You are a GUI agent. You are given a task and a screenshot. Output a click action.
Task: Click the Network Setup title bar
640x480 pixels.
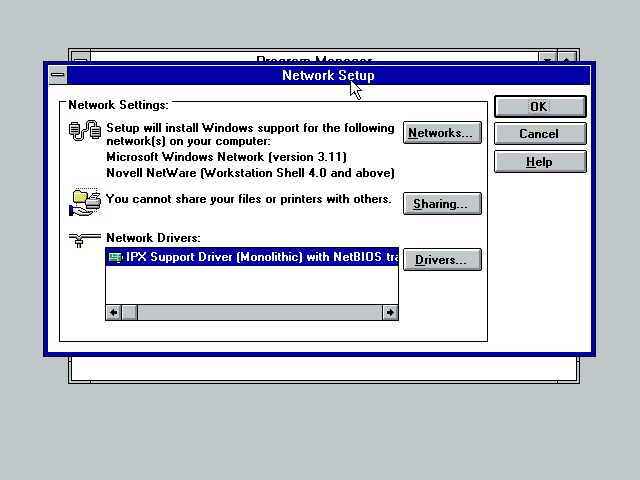pos(329,75)
